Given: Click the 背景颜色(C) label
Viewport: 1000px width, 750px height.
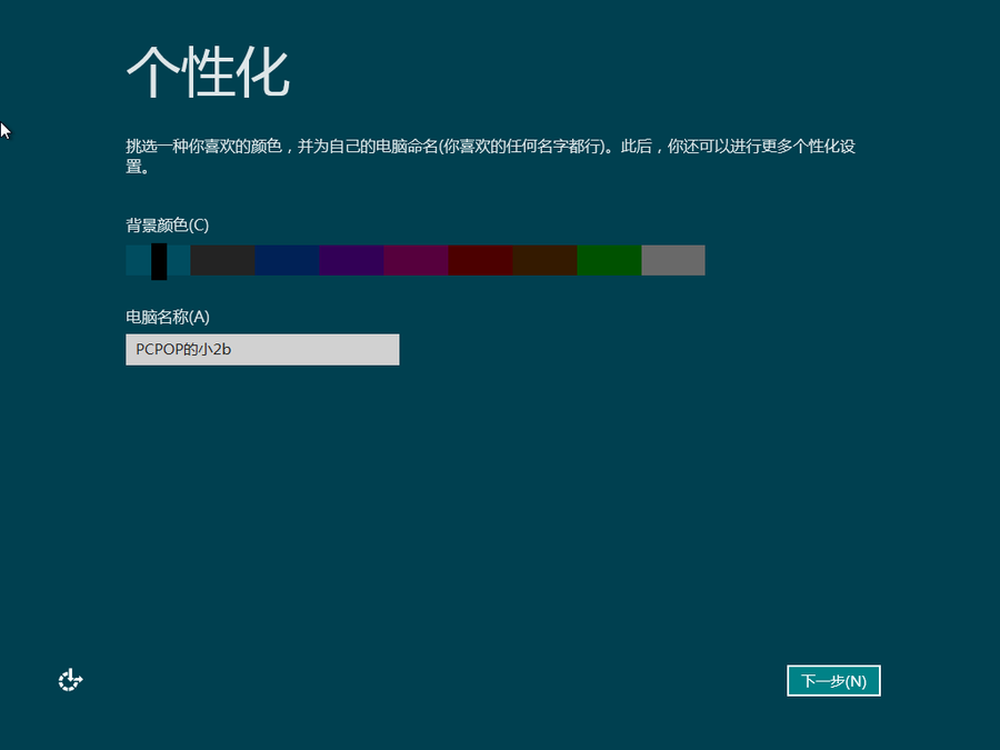Looking at the screenshot, I should click(167, 225).
